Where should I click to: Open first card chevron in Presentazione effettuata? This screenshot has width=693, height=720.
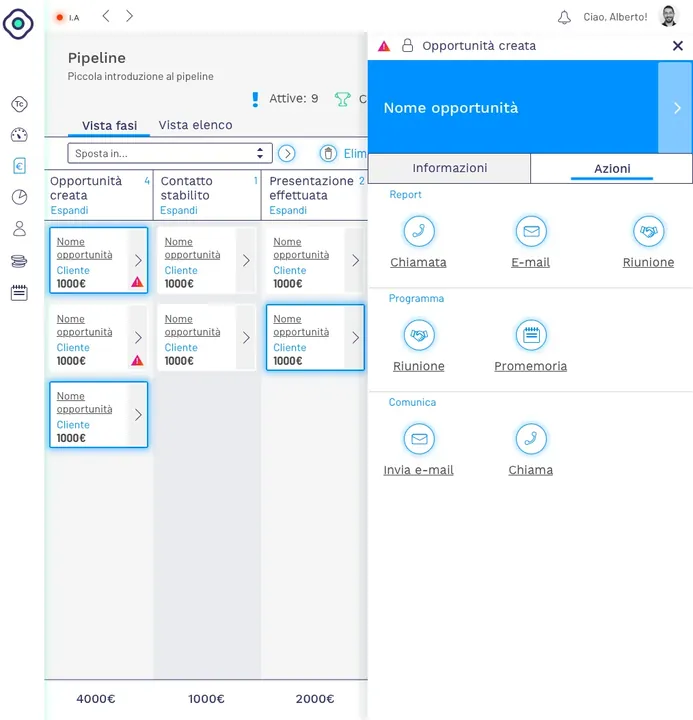point(355,260)
